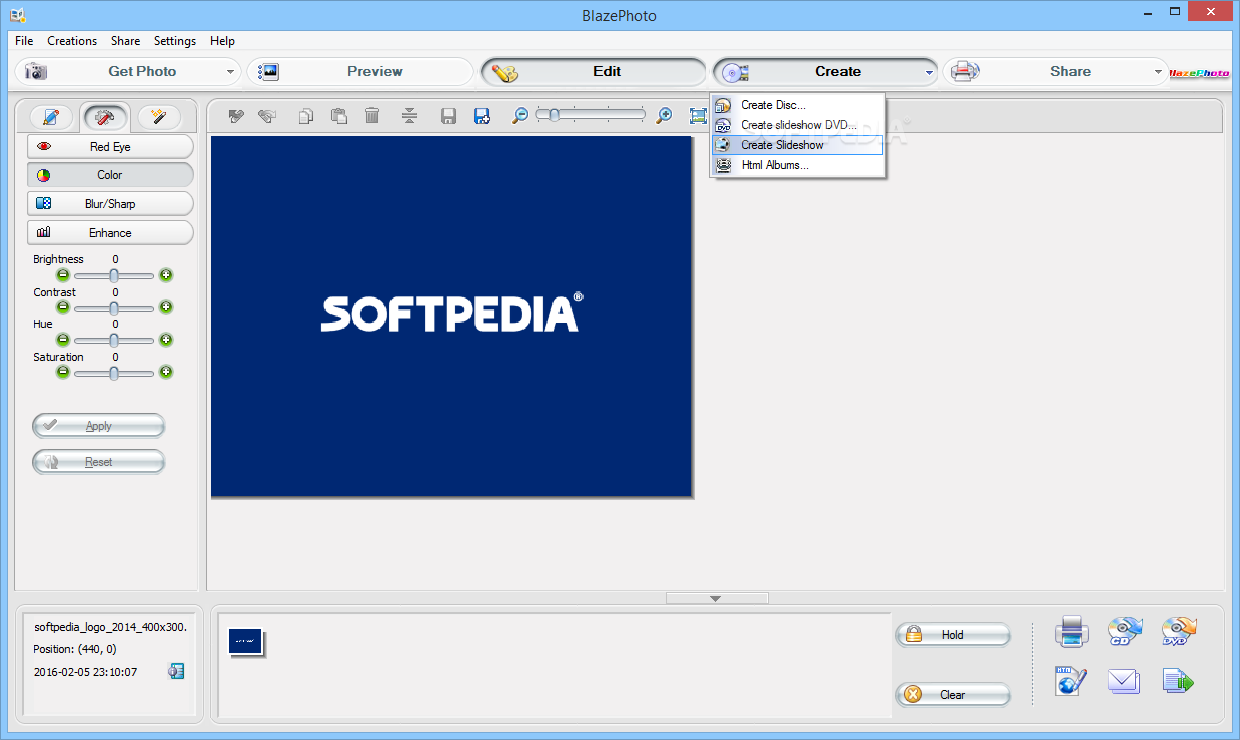Select the Softpedia photo thumbnail in tray
The height and width of the screenshot is (740, 1240).
[x=245, y=641]
